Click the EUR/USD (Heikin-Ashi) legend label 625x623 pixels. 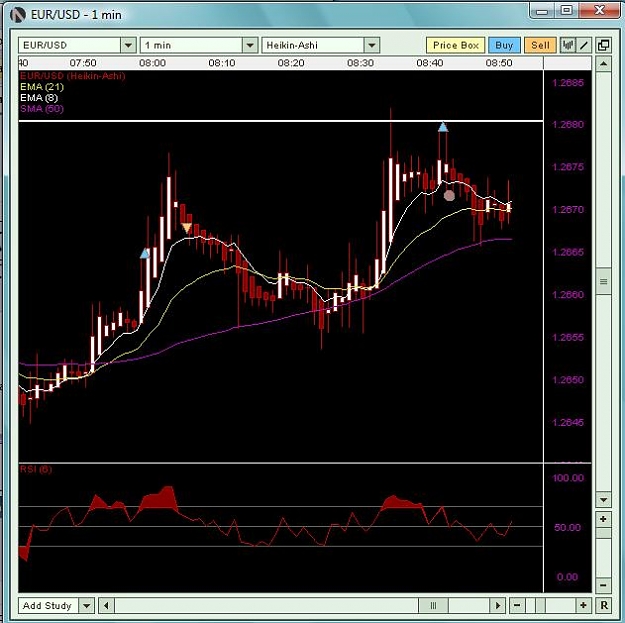[73, 76]
